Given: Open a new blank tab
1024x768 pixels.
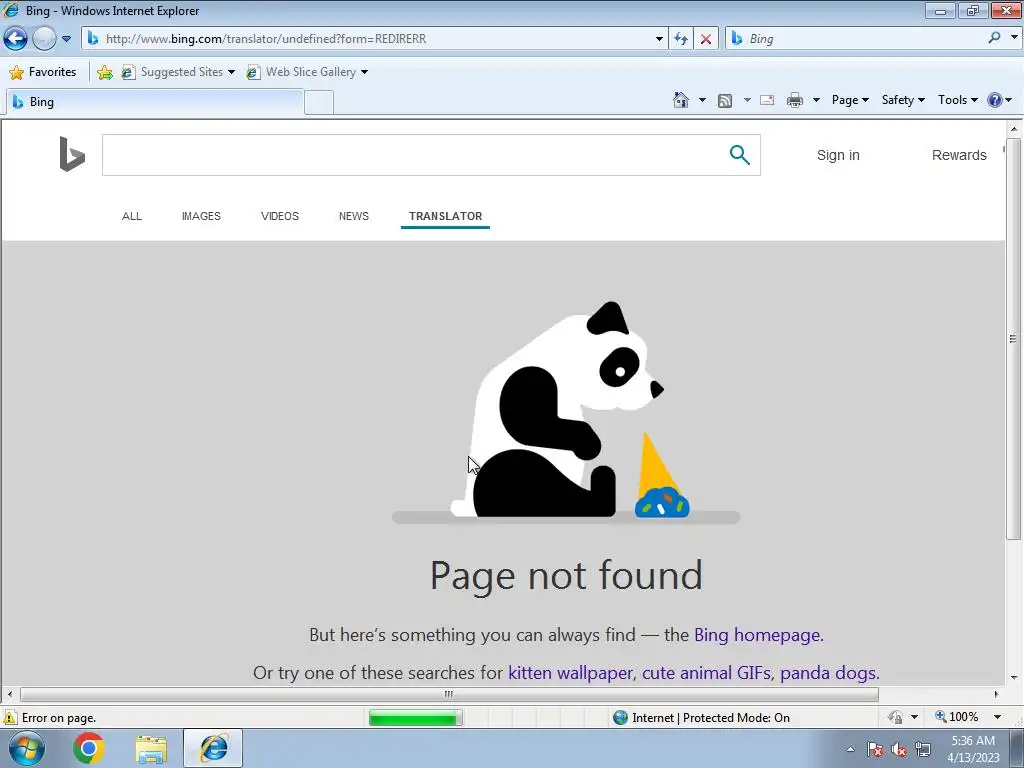Looking at the screenshot, I should (x=319, y=103).
